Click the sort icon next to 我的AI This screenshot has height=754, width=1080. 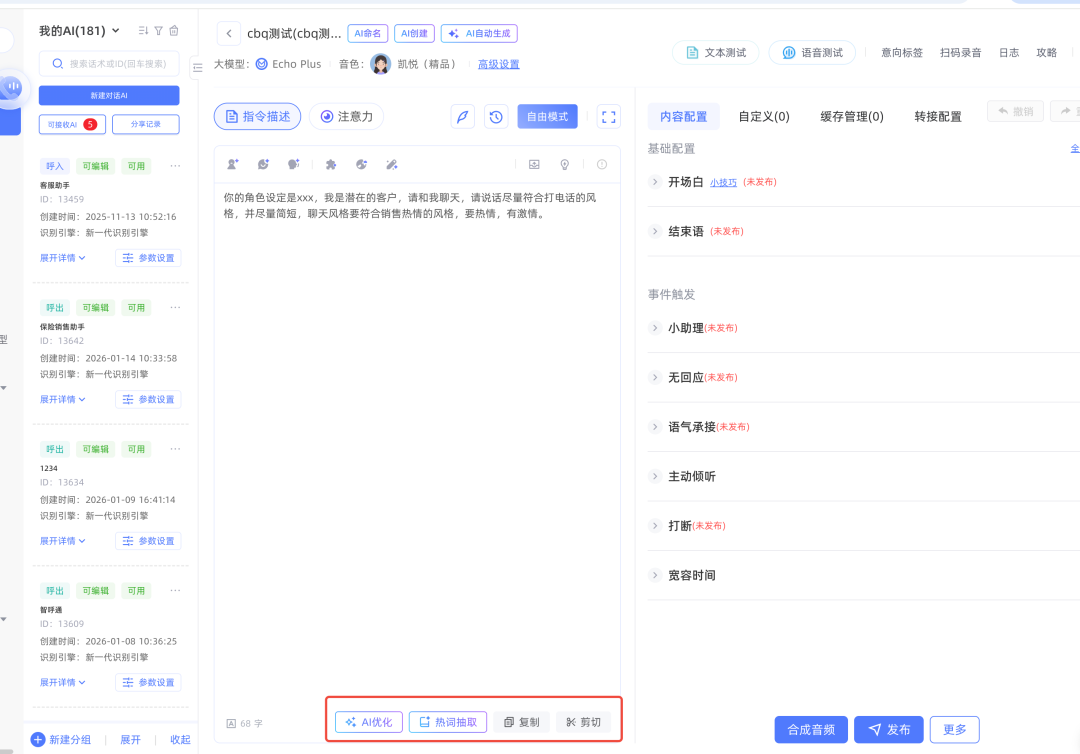click(142, 31)
